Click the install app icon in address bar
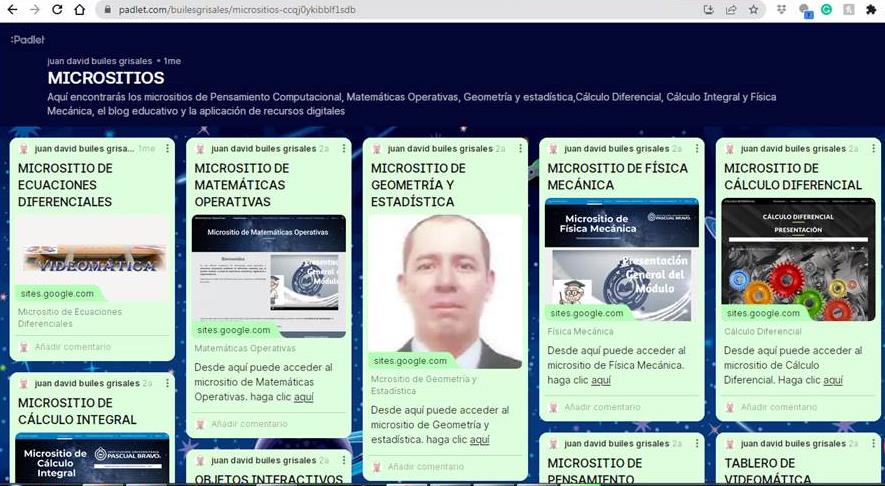885x486 pixels. tap(708, 10)
